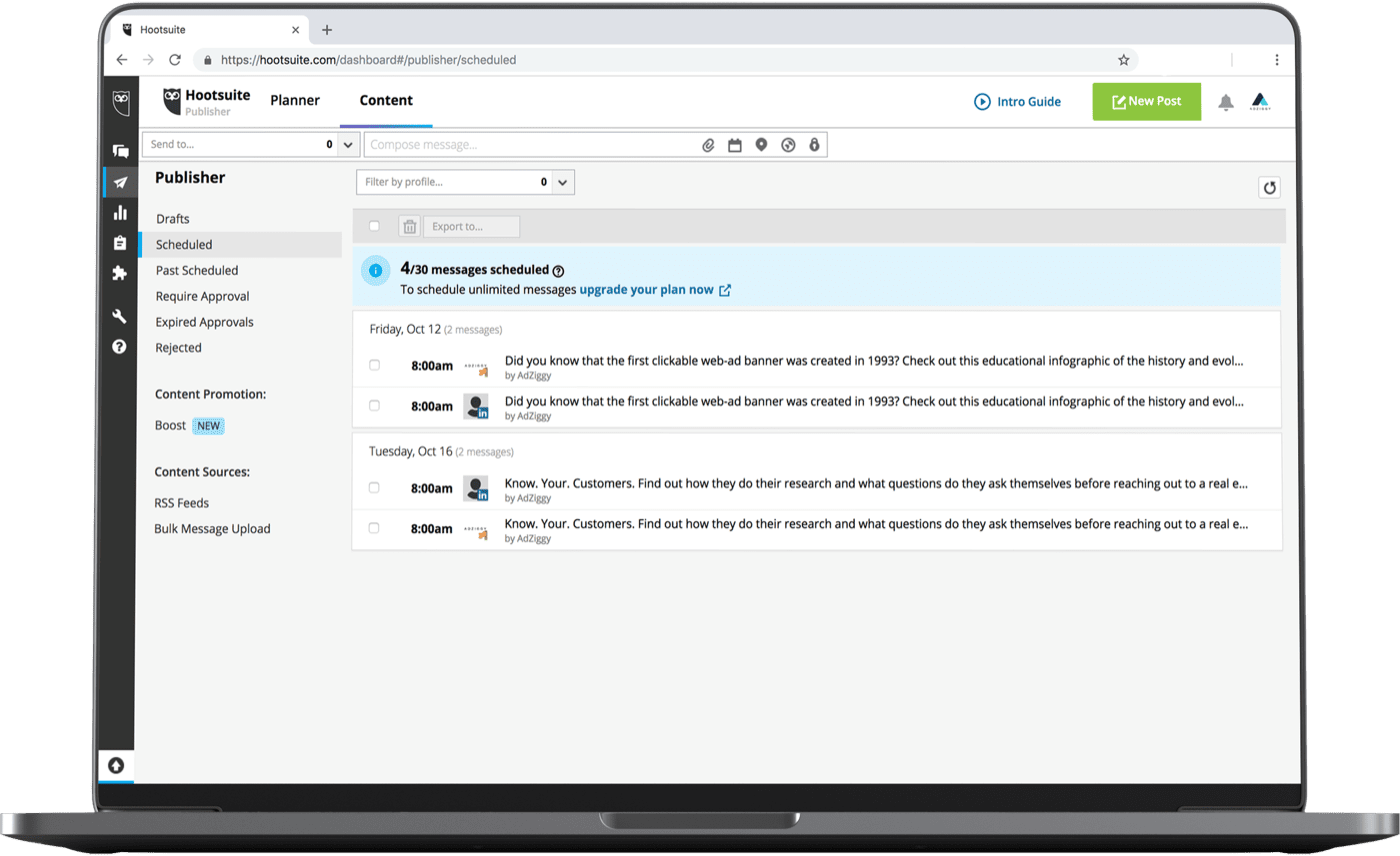Open last Know Your Customers message Tuesday
Image resolution: width=1400 pixels, height=856 pixels.
point(877,523)
